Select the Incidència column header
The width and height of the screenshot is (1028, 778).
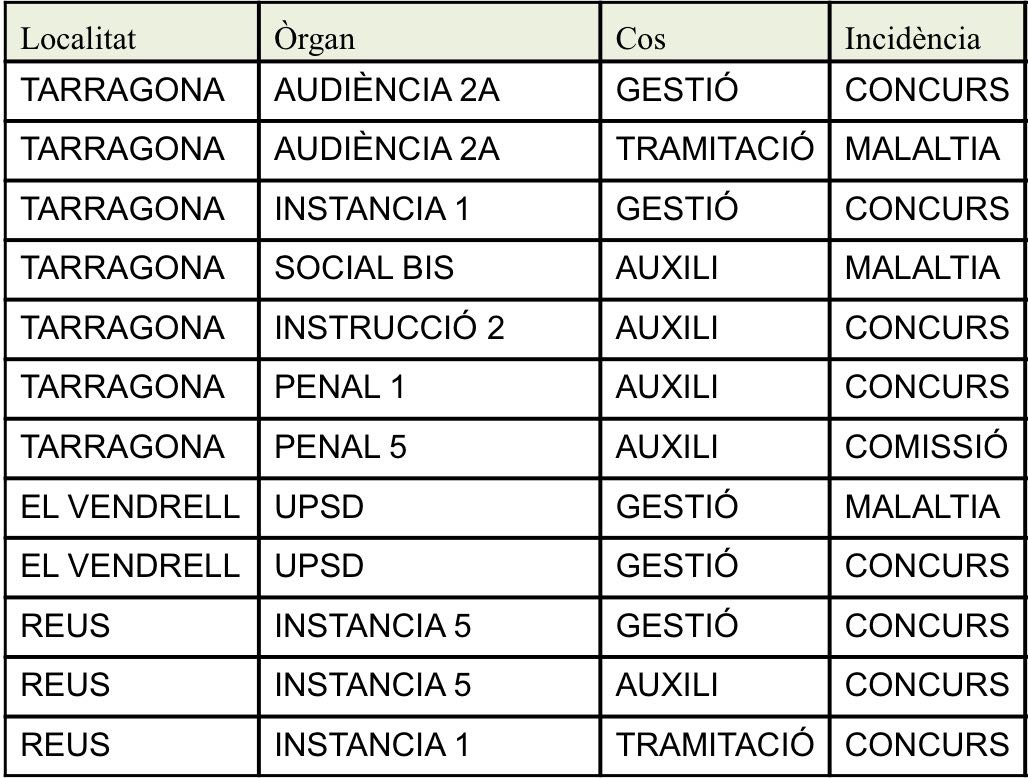[928, 33]
